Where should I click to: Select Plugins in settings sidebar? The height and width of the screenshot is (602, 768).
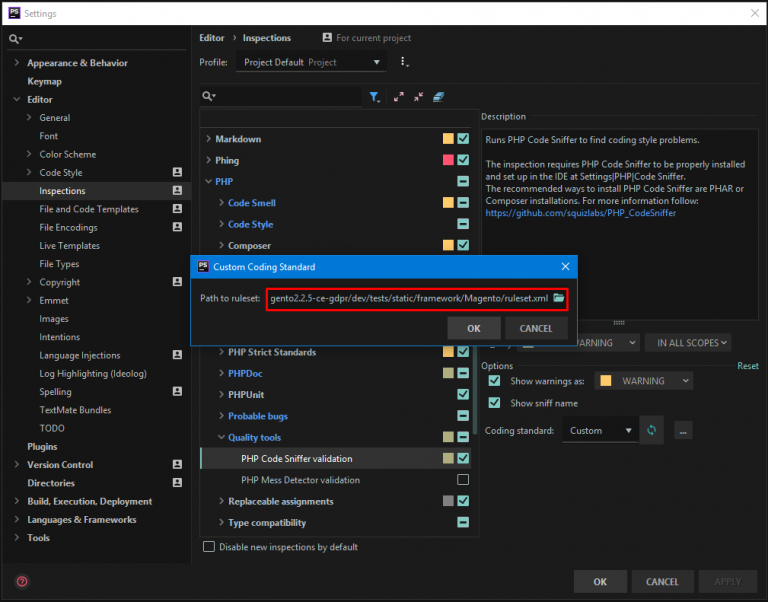[42, 446]
